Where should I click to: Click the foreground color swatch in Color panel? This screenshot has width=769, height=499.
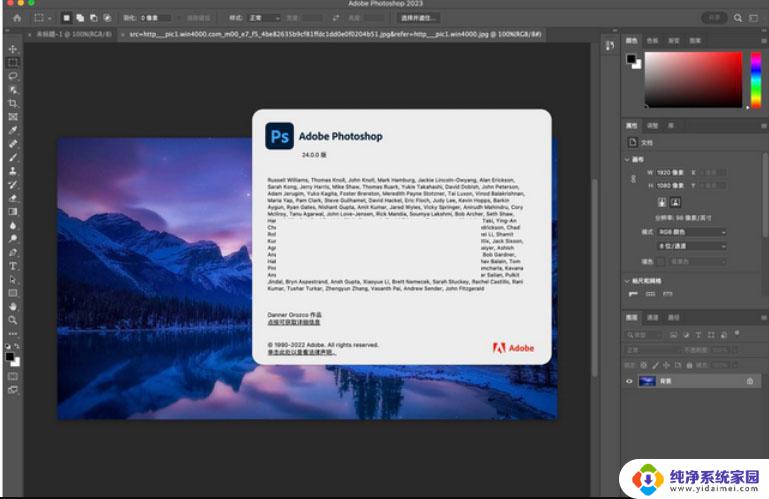631,59
